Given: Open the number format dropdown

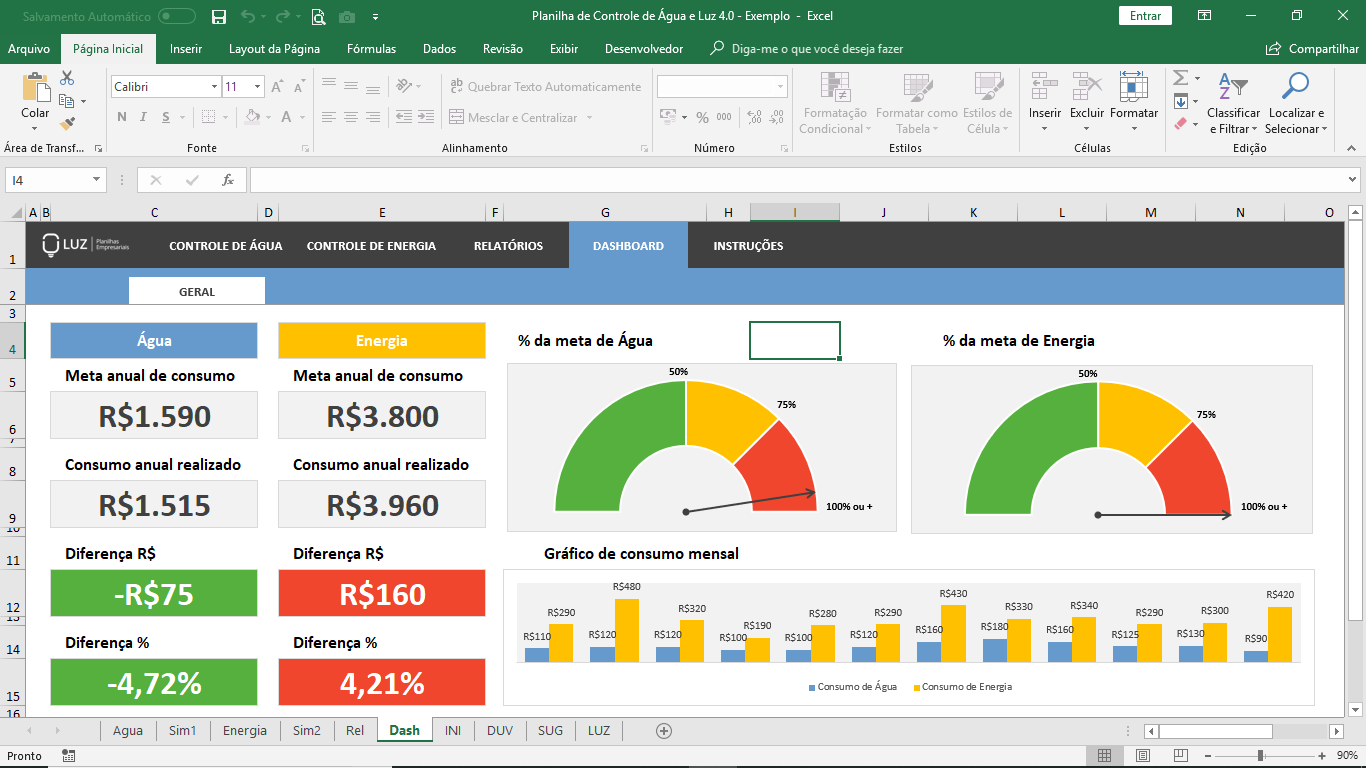Looking at the screenshot, I should [780, 87].
